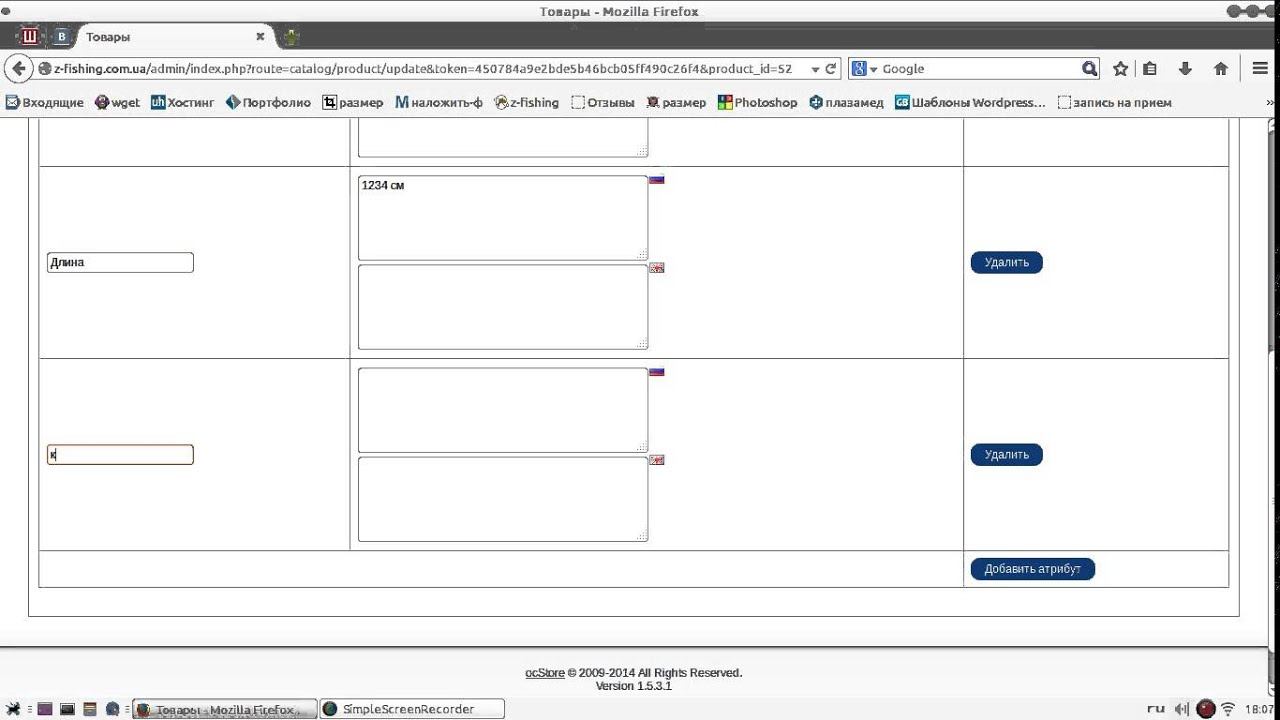1280x720 pixels.
Task: Click the red recorder tray icon
Action: coord(1206,709)
